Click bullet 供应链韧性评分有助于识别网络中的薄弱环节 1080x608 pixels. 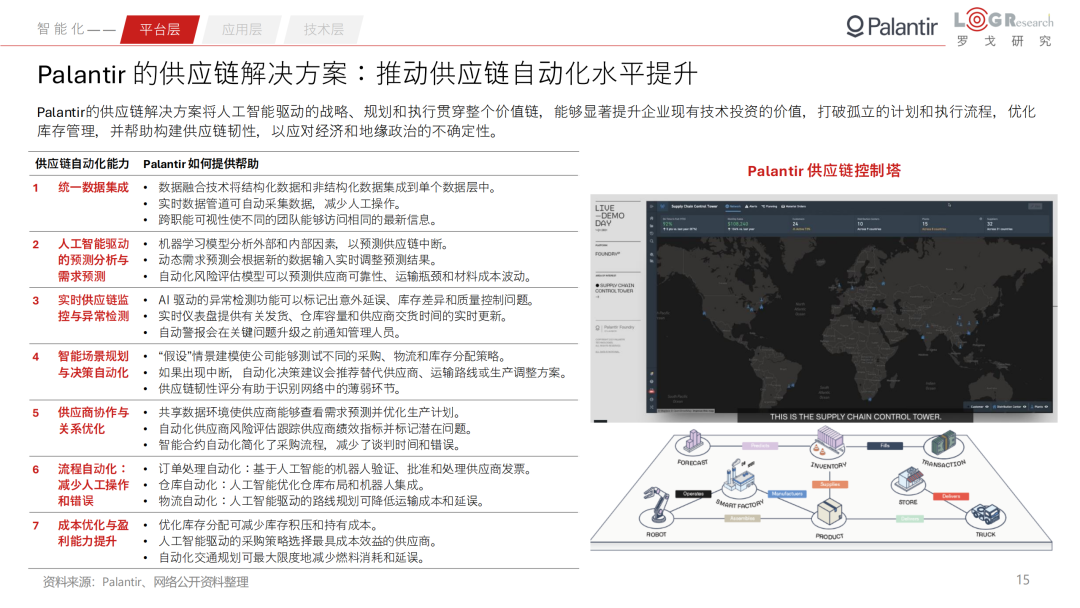click(280, 389)
